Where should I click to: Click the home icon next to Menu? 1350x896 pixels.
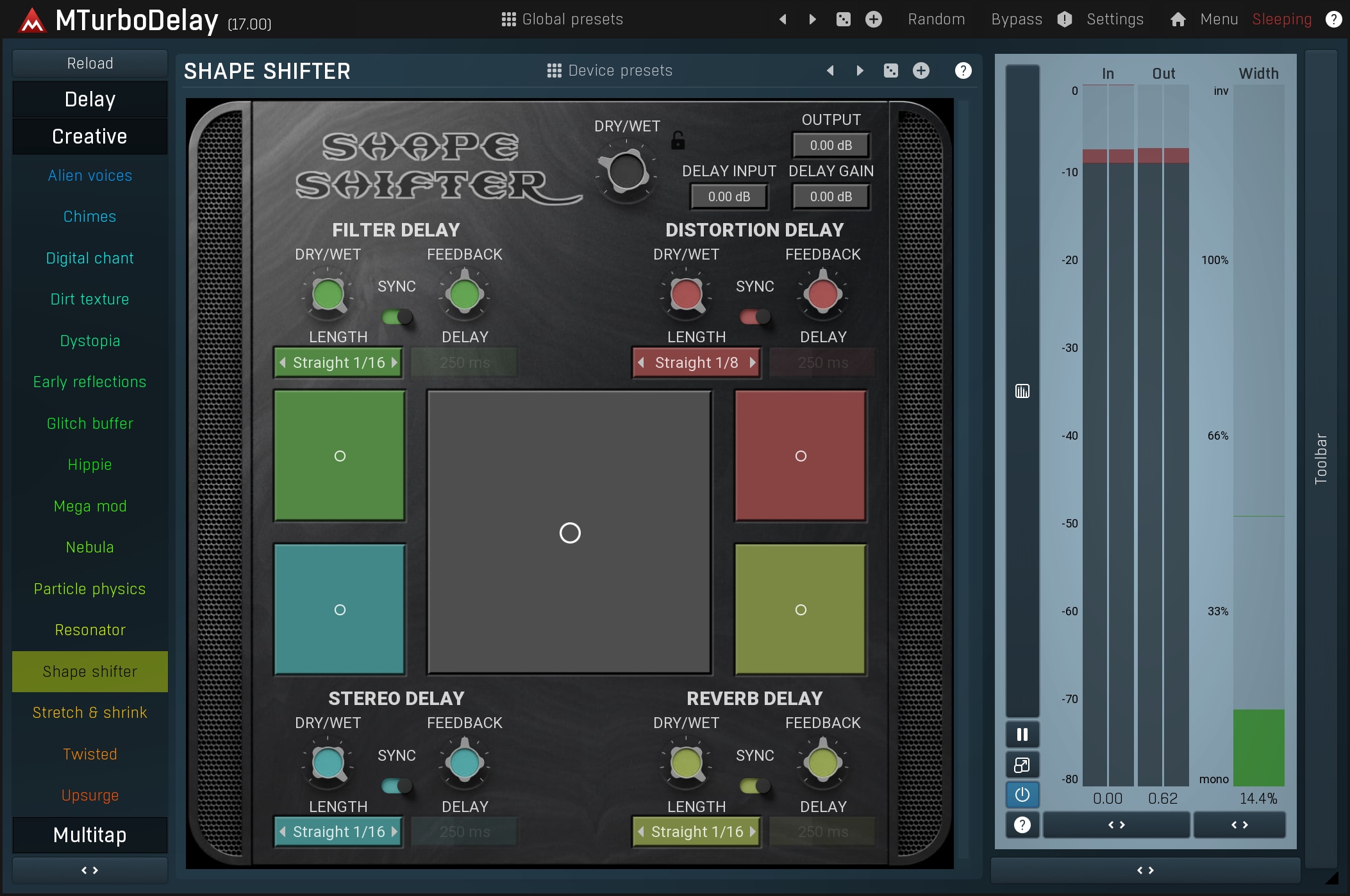pyautogui.click(x=1178, y=19)
